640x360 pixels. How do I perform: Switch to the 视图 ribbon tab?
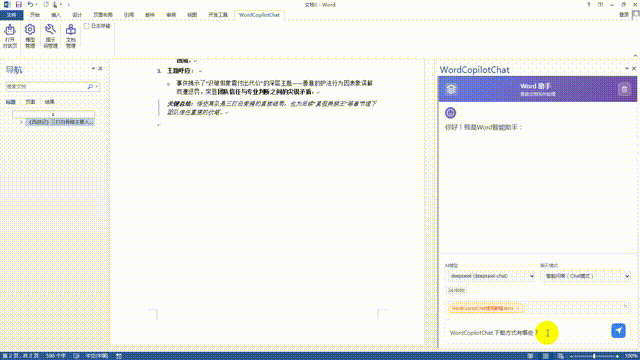pyautogui.click(x=192, y=15)
